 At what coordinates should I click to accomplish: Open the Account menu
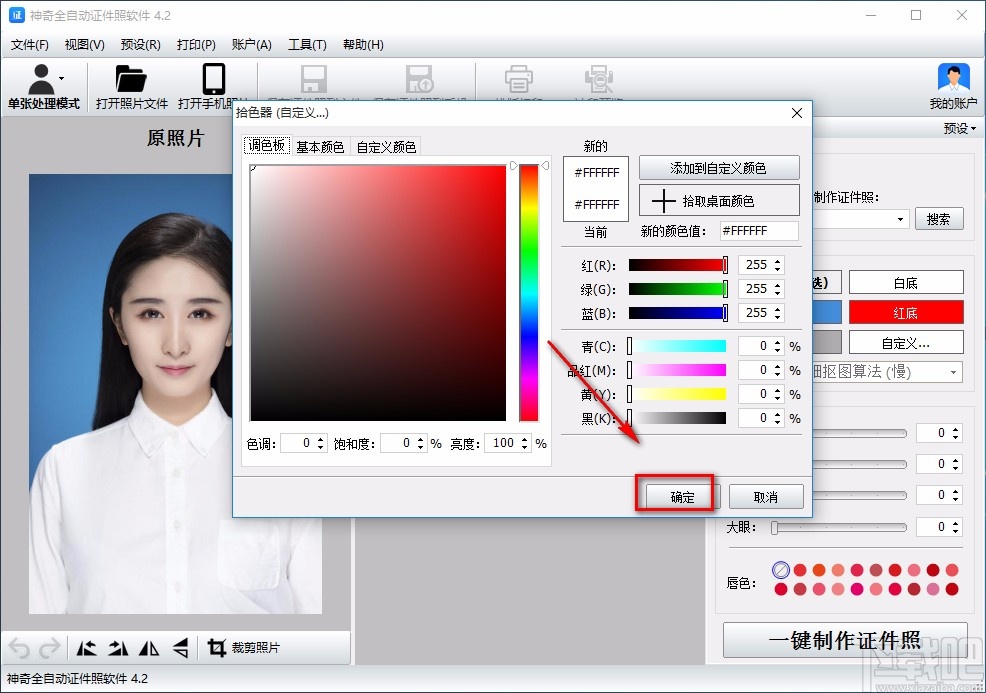252,45
